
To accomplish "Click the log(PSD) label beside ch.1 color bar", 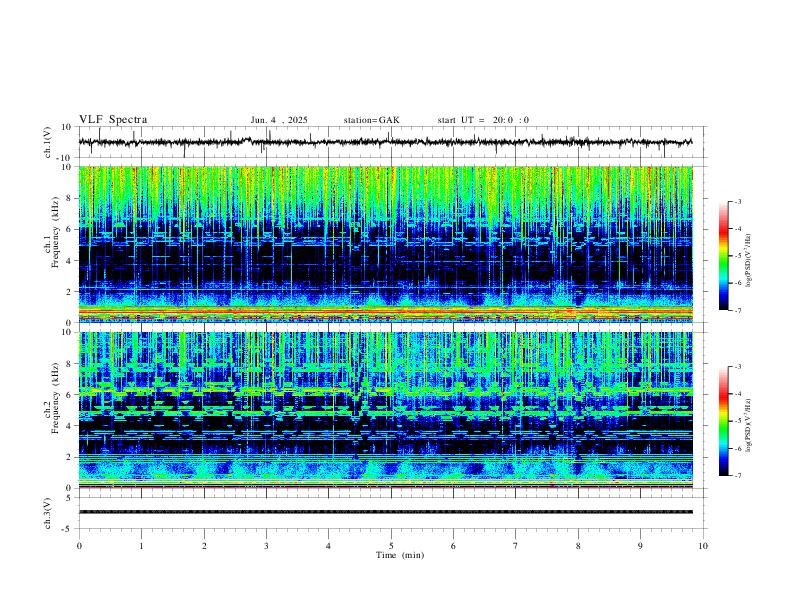I will point(749,260).
